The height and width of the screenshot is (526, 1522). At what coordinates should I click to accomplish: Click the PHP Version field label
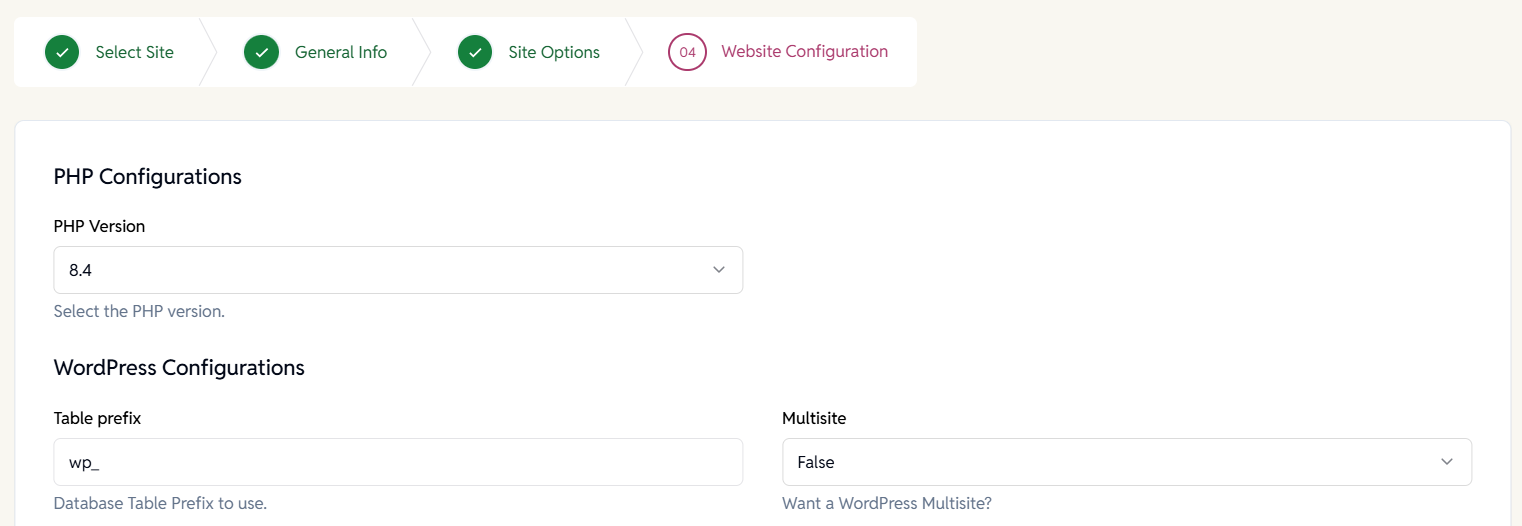pyautogui.click(x=99, y=226)
